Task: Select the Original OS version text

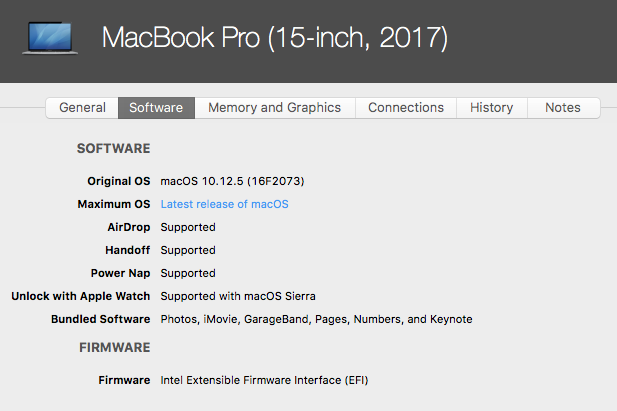Action: (x=232, y=181)
